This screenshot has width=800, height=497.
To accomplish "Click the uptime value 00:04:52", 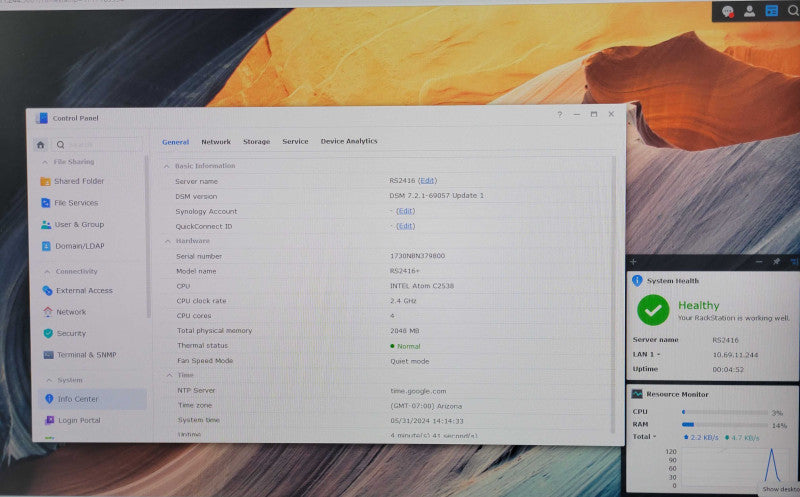I will click(x=728, y=369).
